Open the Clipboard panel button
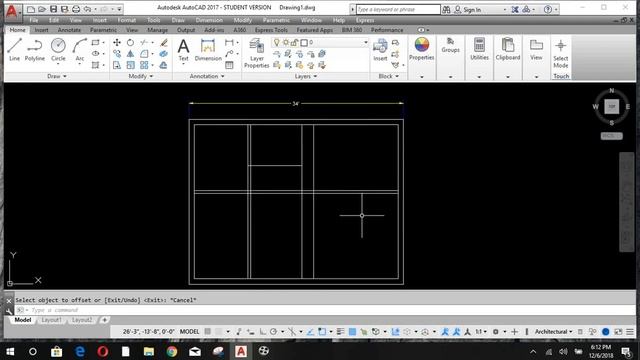The image size is (640, 360). (508, 49)
